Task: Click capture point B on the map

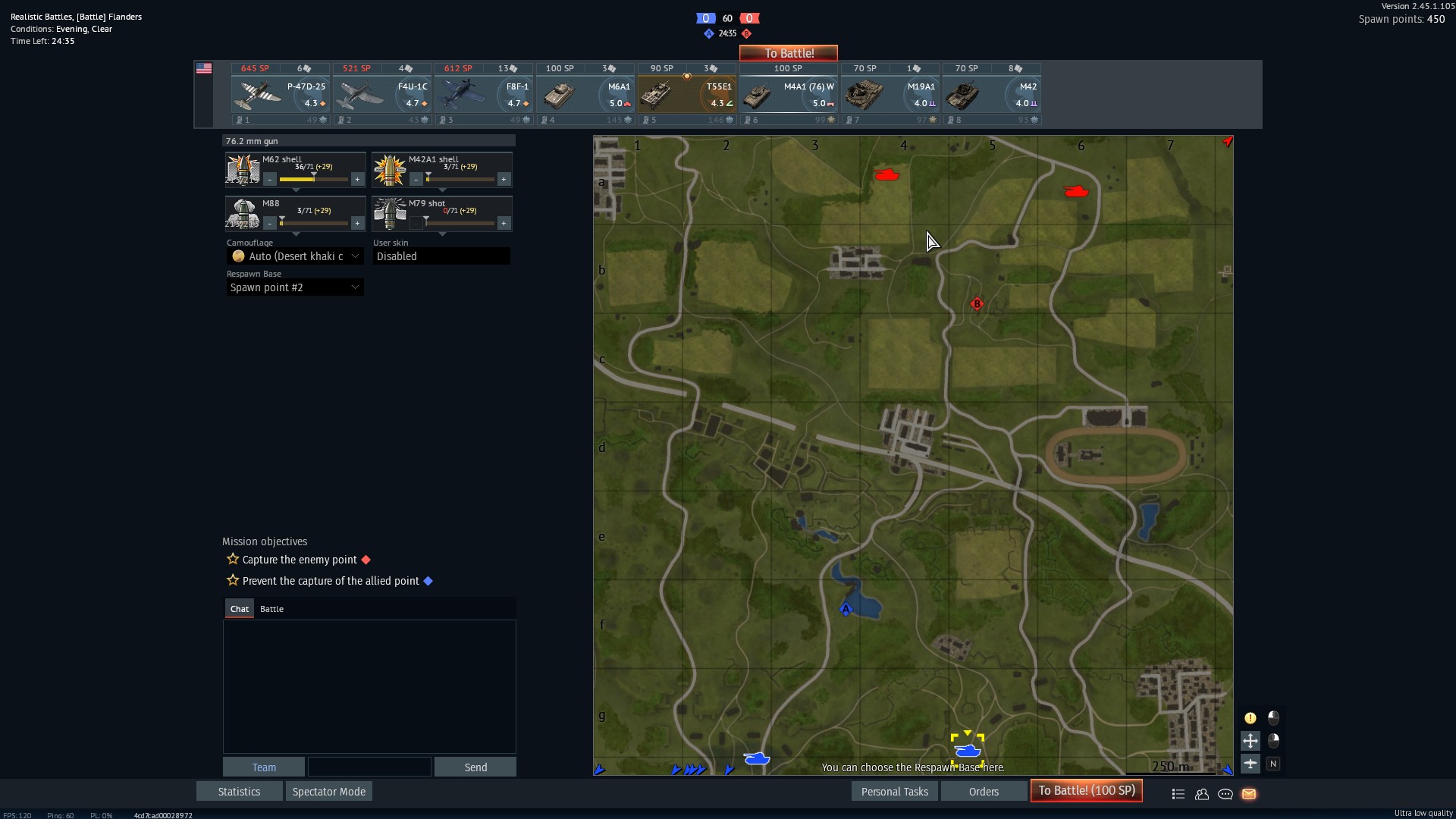Action: (977, 304)
